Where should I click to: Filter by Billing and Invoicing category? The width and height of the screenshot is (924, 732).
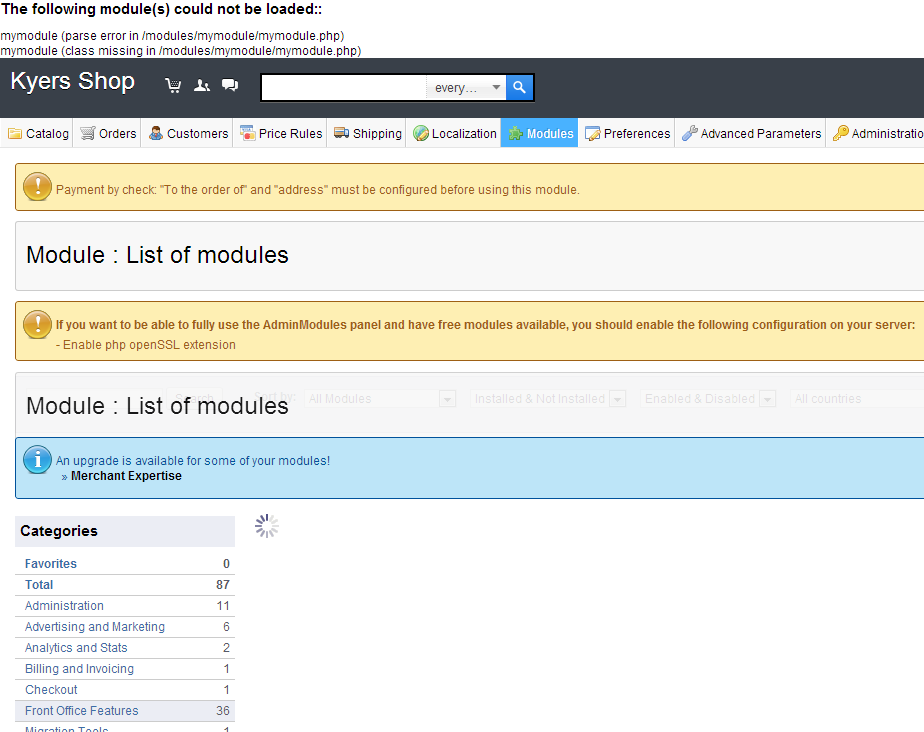point(80,669)
